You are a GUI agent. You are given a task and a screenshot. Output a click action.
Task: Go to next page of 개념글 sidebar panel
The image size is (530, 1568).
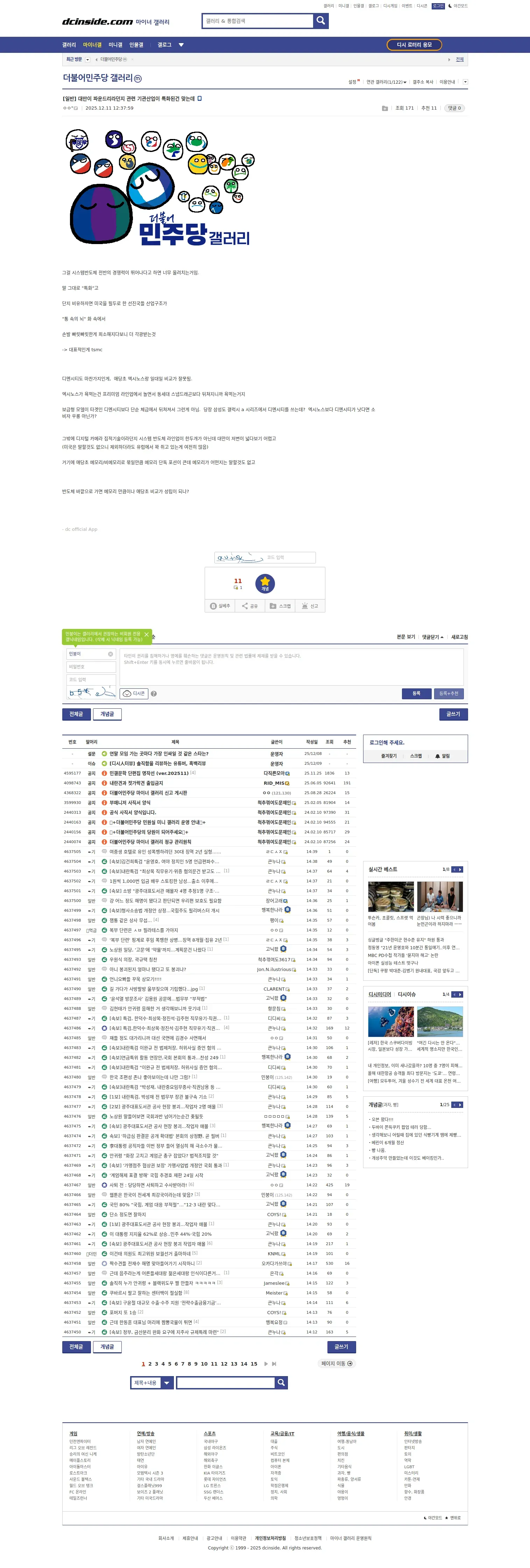click(460, 1105)
